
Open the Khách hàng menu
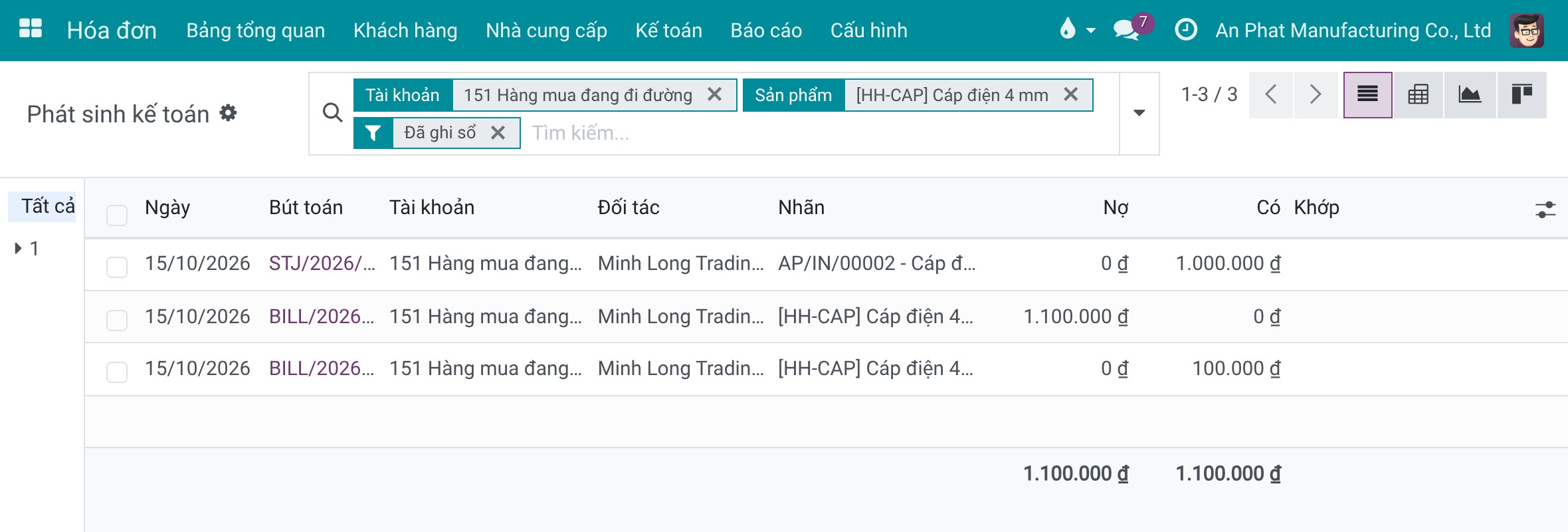click(x=405, y=31)
